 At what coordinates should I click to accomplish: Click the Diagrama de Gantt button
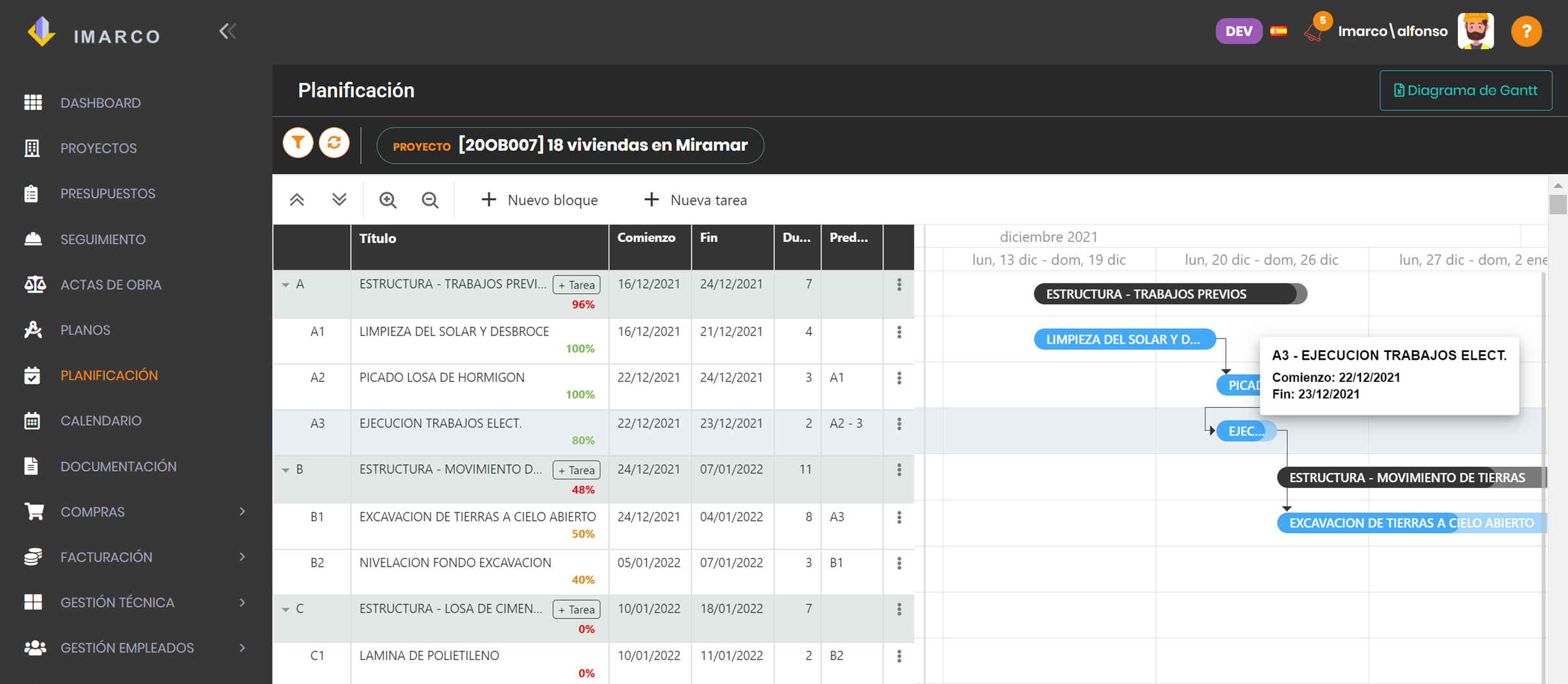tap(1465, 91)
